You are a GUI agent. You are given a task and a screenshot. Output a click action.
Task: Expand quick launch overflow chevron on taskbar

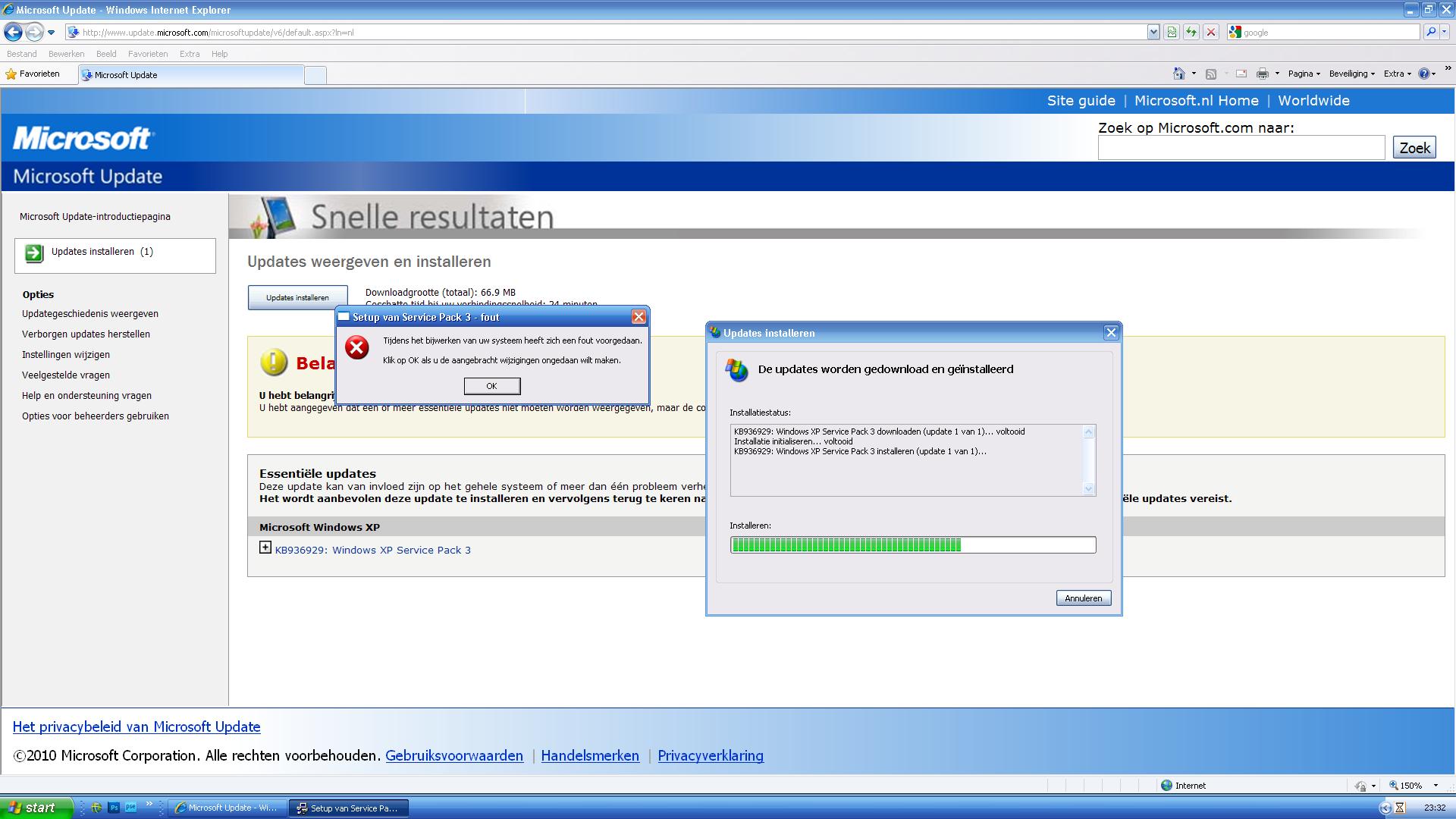pos(149,804)
